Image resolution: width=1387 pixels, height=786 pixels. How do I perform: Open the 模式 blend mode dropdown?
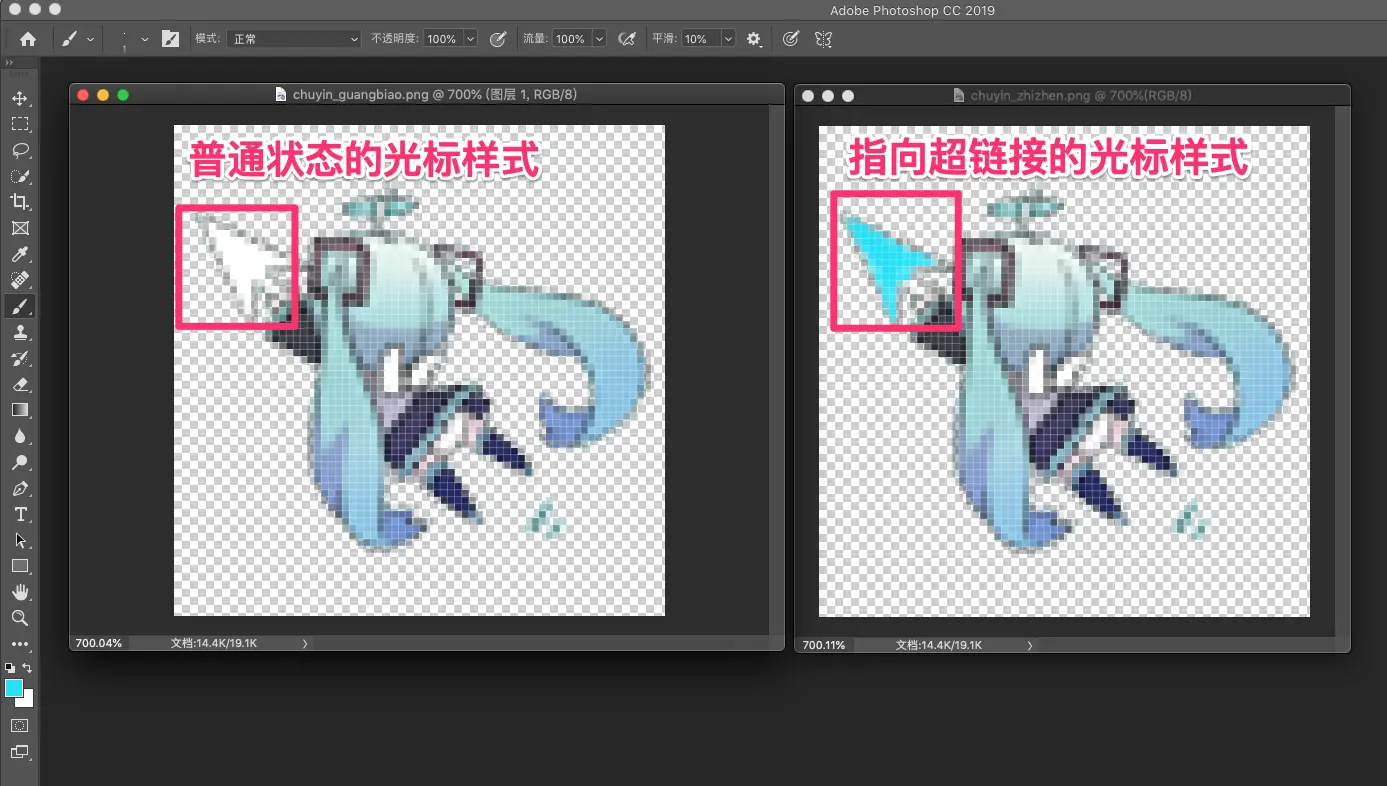point(293,39)
